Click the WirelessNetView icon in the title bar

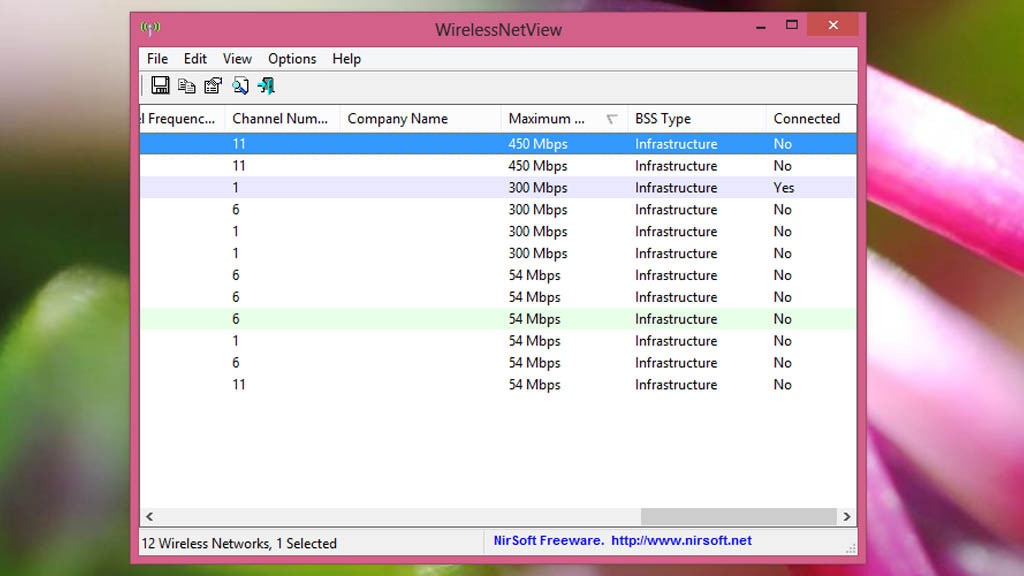[150, 28]
